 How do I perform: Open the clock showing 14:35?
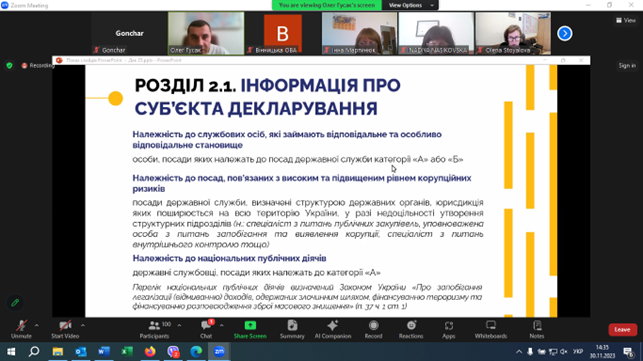(x=603, y=352)
